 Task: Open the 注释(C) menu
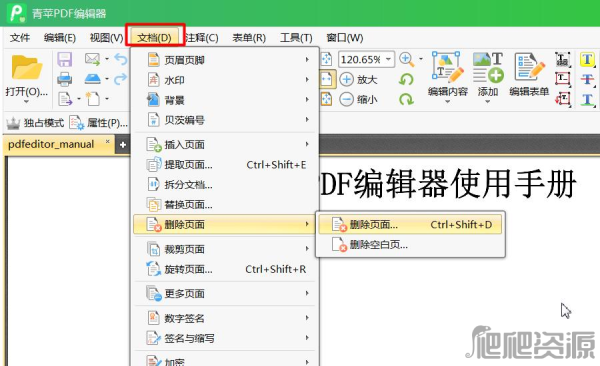(x=202, y=38)
